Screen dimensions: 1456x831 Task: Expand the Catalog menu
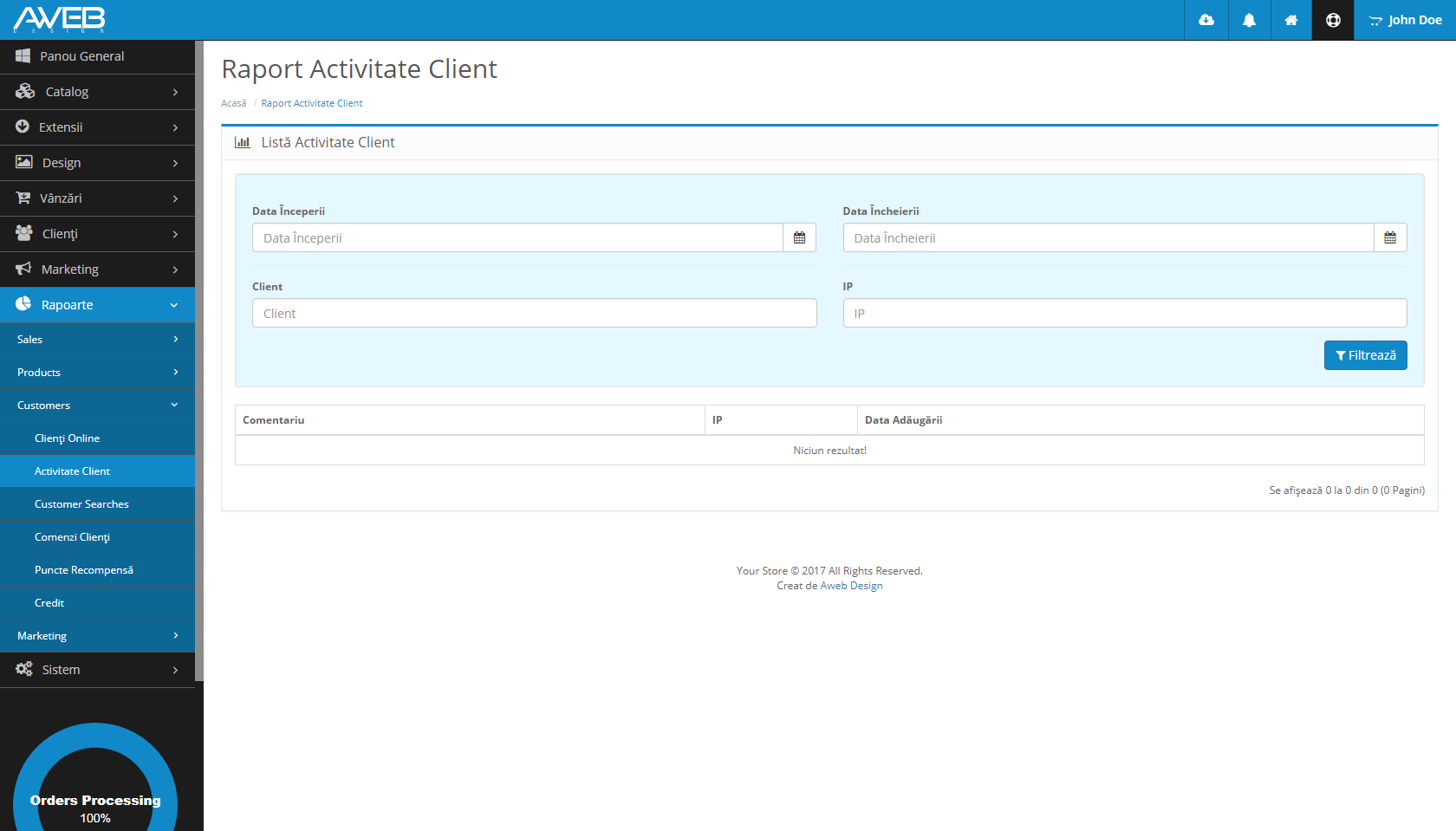(97, 92)
